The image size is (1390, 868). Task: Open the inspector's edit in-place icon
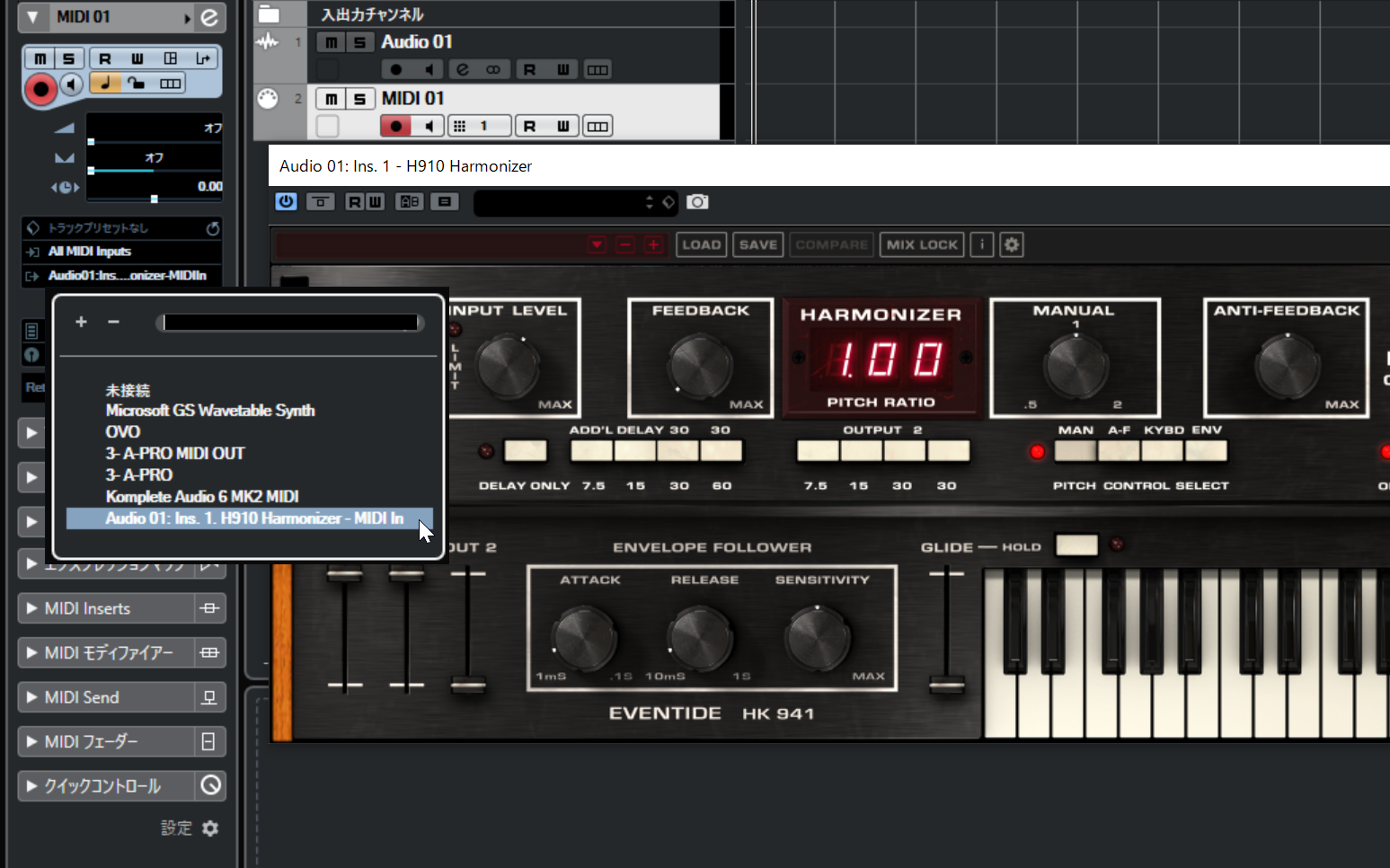tap(170, 58)
